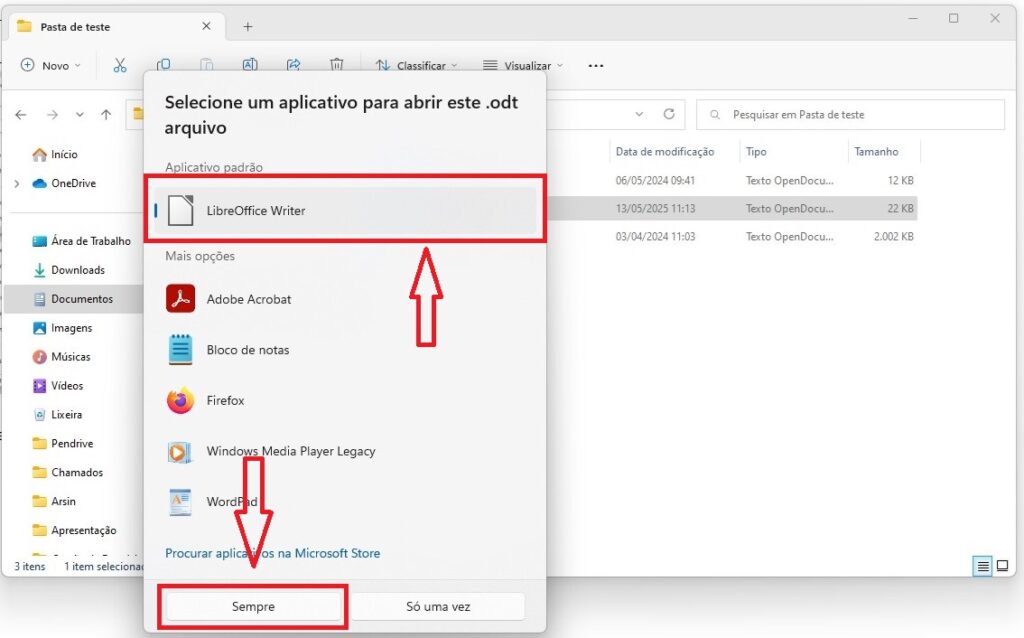The height and width of the screenshot is (638, 1024).
Task: Click the Rename icon in toolbar
Action: (250, 65)
